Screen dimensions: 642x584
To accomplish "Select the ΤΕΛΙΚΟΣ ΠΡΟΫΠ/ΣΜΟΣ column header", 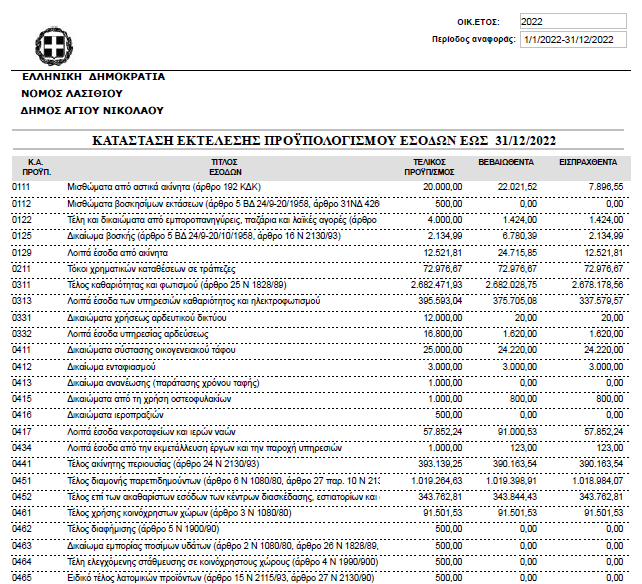I will pyautogui.click(x=435, y=166).
